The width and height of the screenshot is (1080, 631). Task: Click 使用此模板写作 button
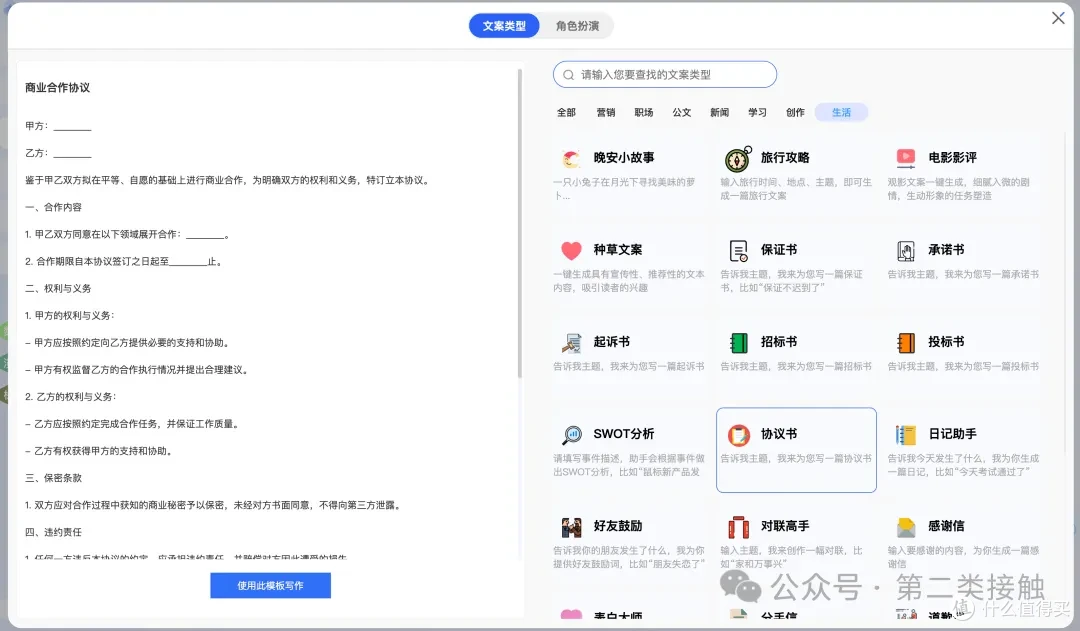click(270, 586)
